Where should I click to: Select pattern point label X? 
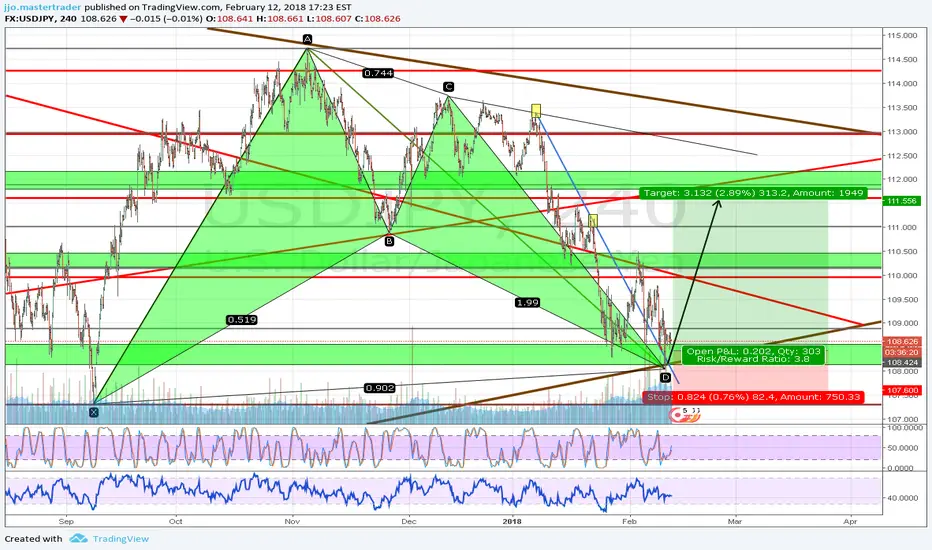pos(94,411)
